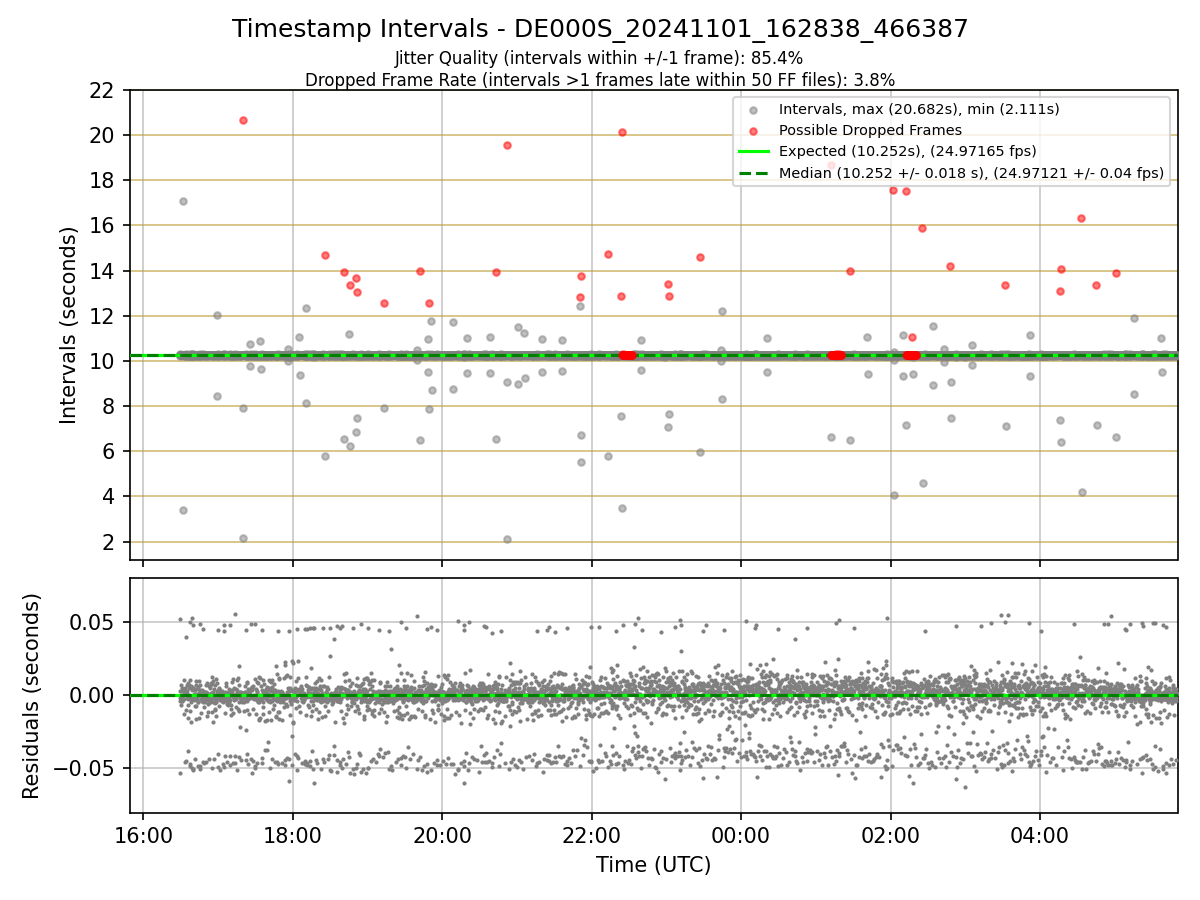Viewport: 1200px width, 900px height.
Task: Click the '18' tick on the intervals axis
Action: [102, 180]
